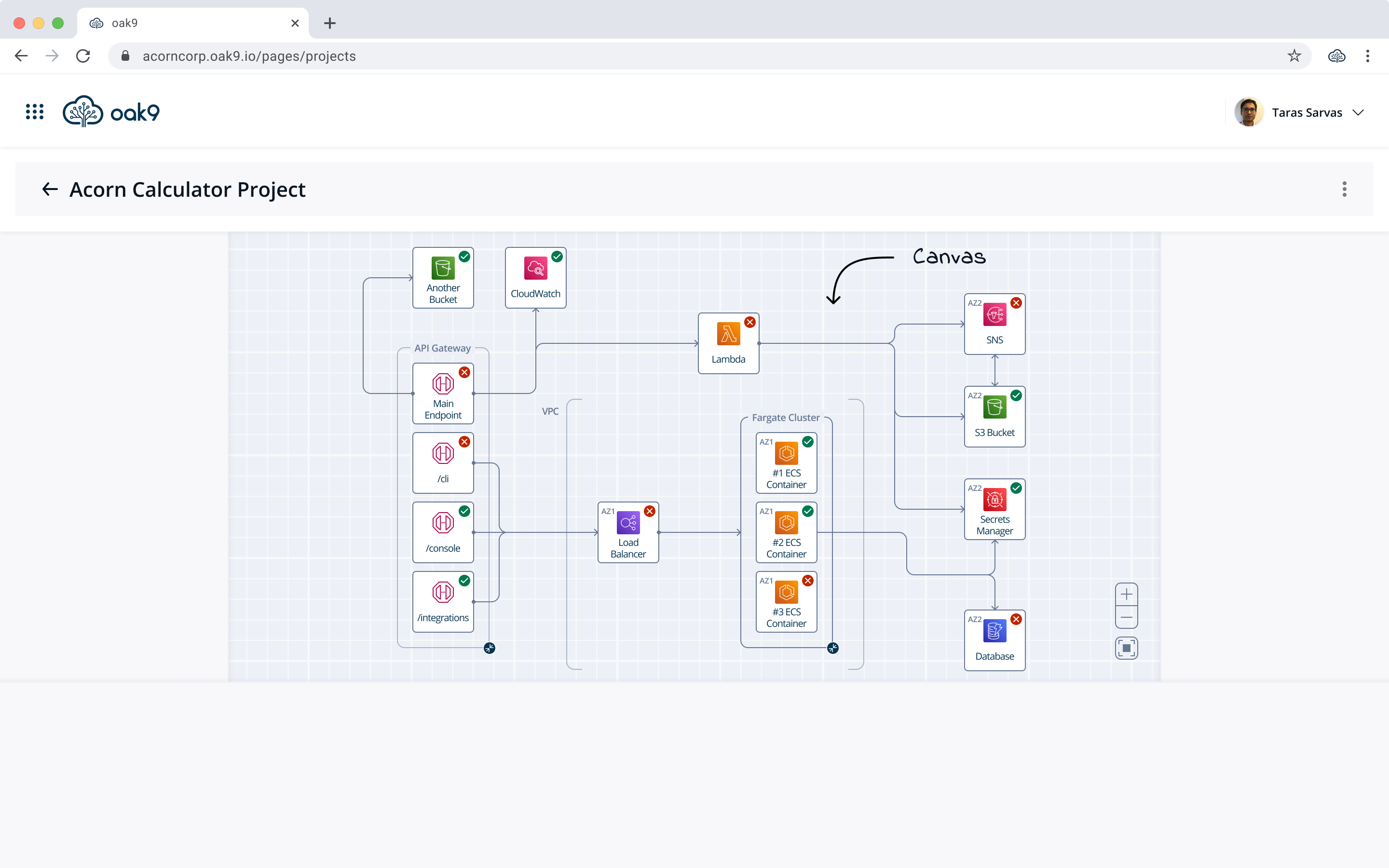Click the Load Balancer node icon
Image resolution: width=1389 pixels, height=868 pixels.
tap(628, 523)
